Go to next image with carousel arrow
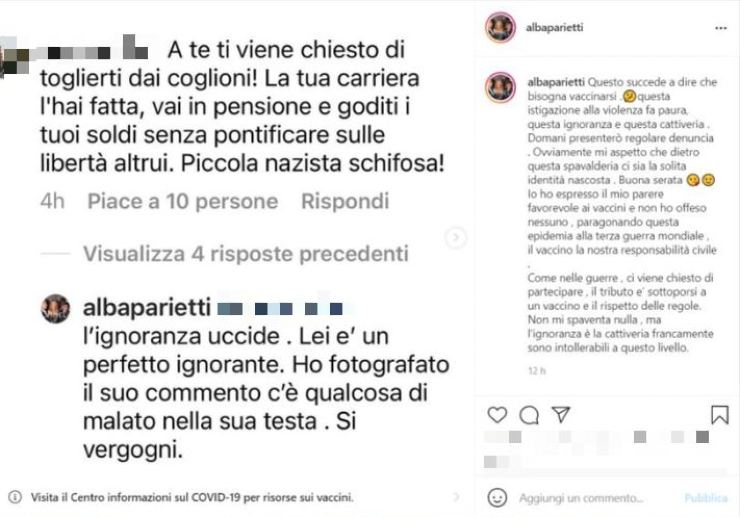This screenshot has width=740, height=517. coord(455,237)
